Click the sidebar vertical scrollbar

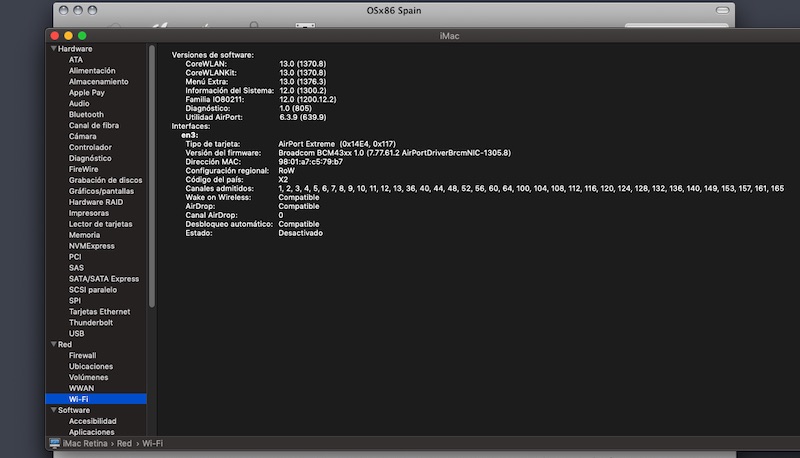tap(152, 176)
